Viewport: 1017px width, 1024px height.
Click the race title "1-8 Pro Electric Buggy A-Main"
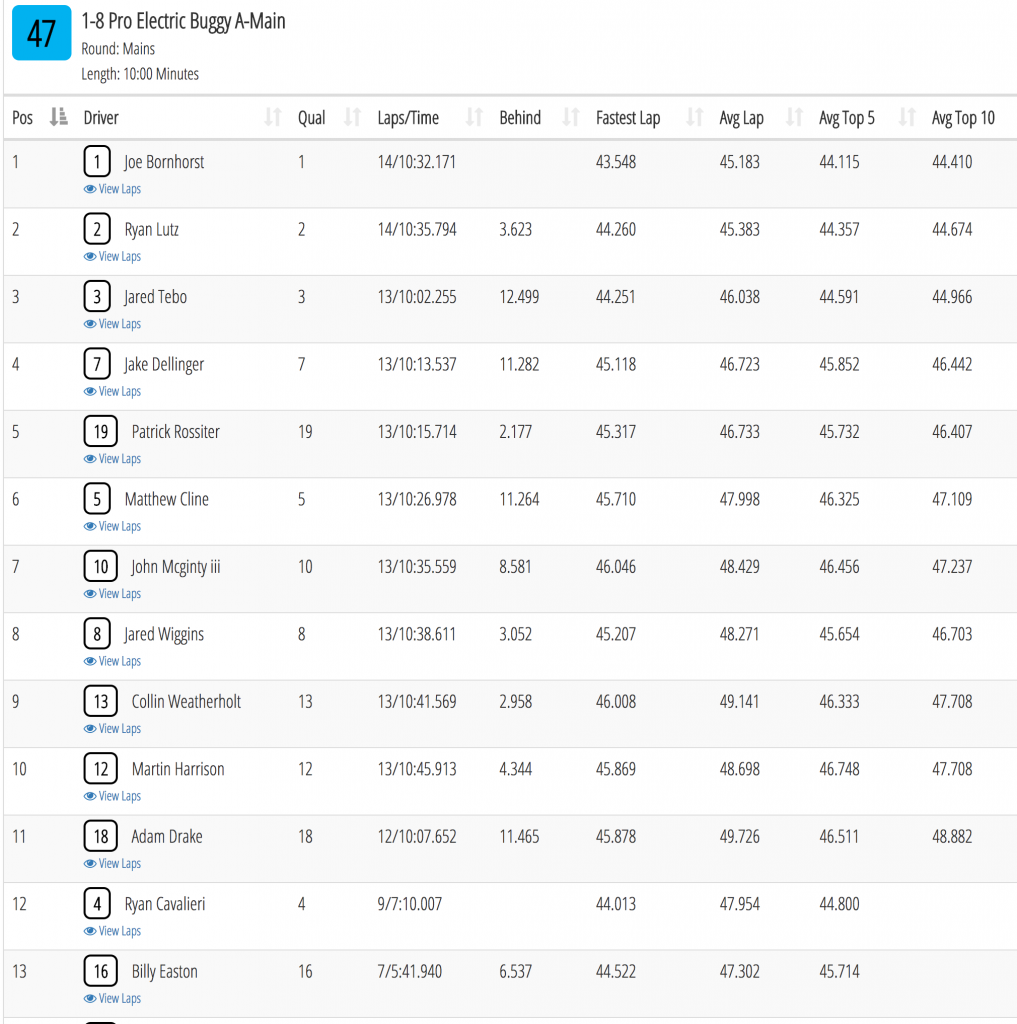(x=184, y=22)
